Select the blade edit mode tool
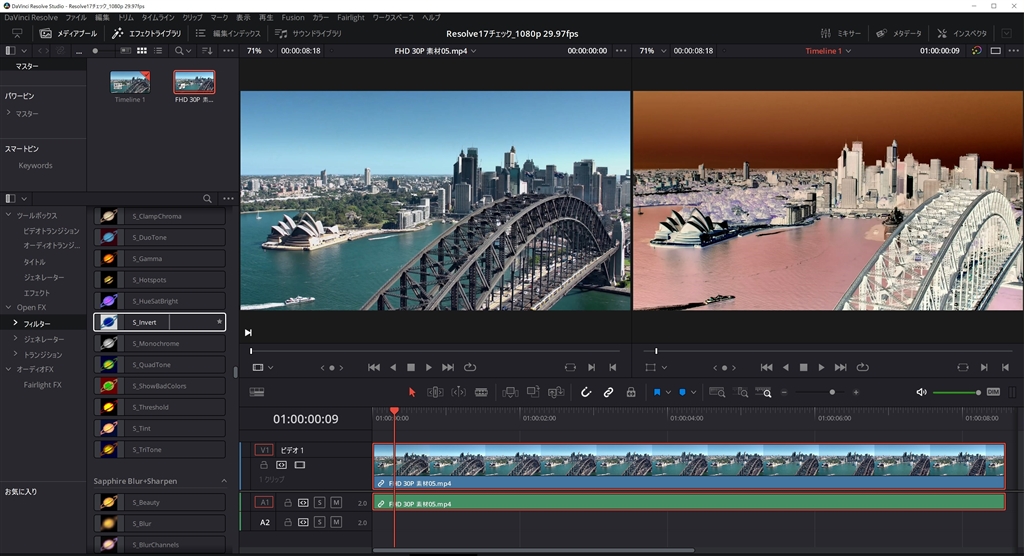The image size is (1024, 556). [481, 392]
